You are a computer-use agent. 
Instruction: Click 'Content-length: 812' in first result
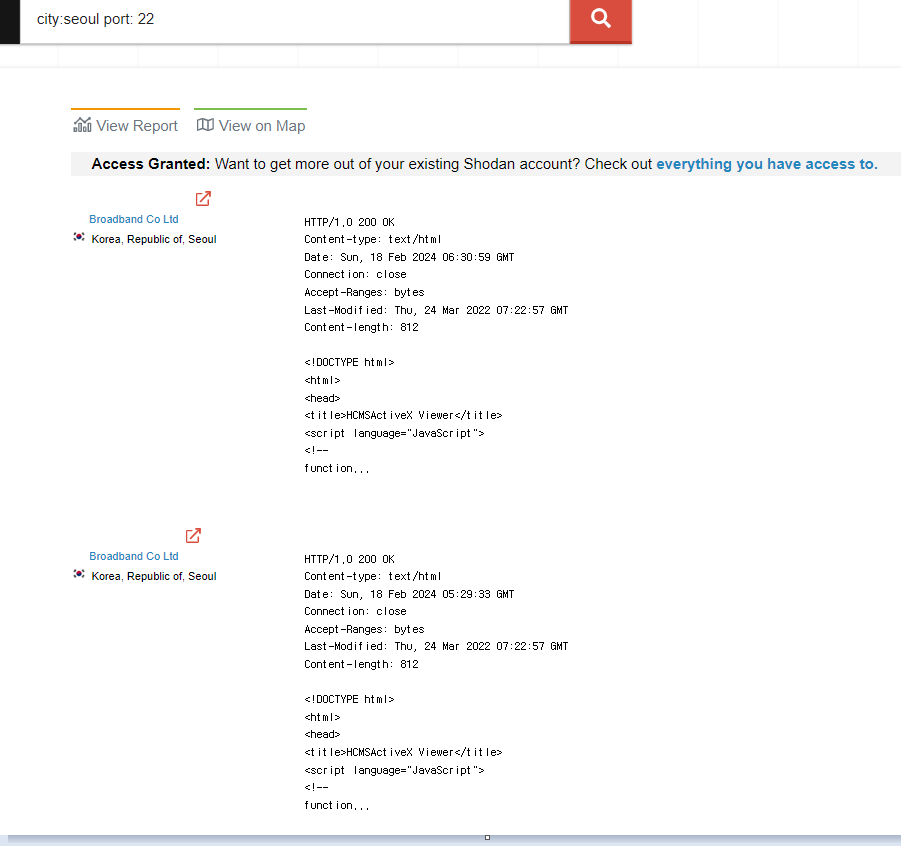click(361, 328)
